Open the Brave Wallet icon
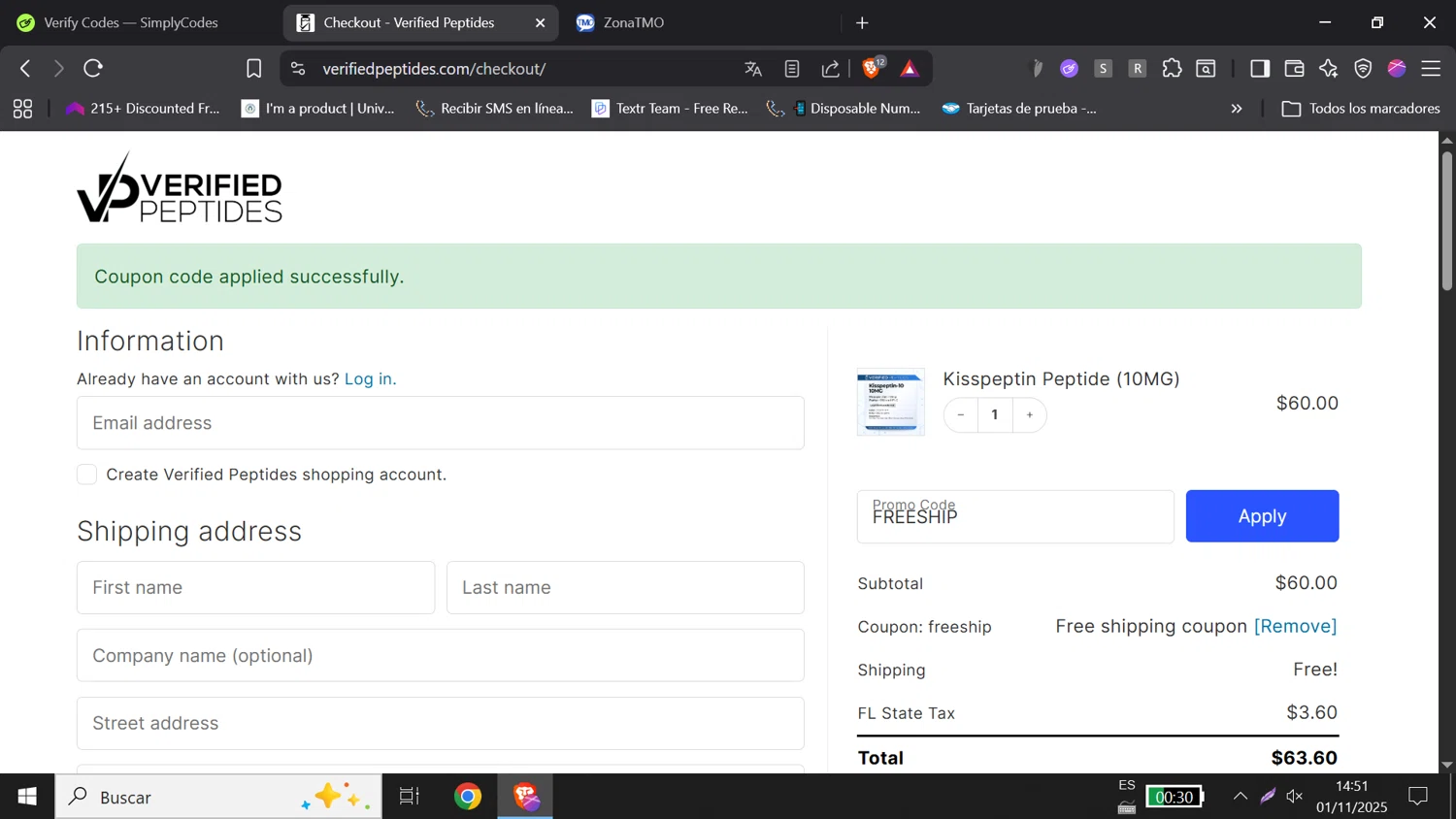 point(1294,68)
